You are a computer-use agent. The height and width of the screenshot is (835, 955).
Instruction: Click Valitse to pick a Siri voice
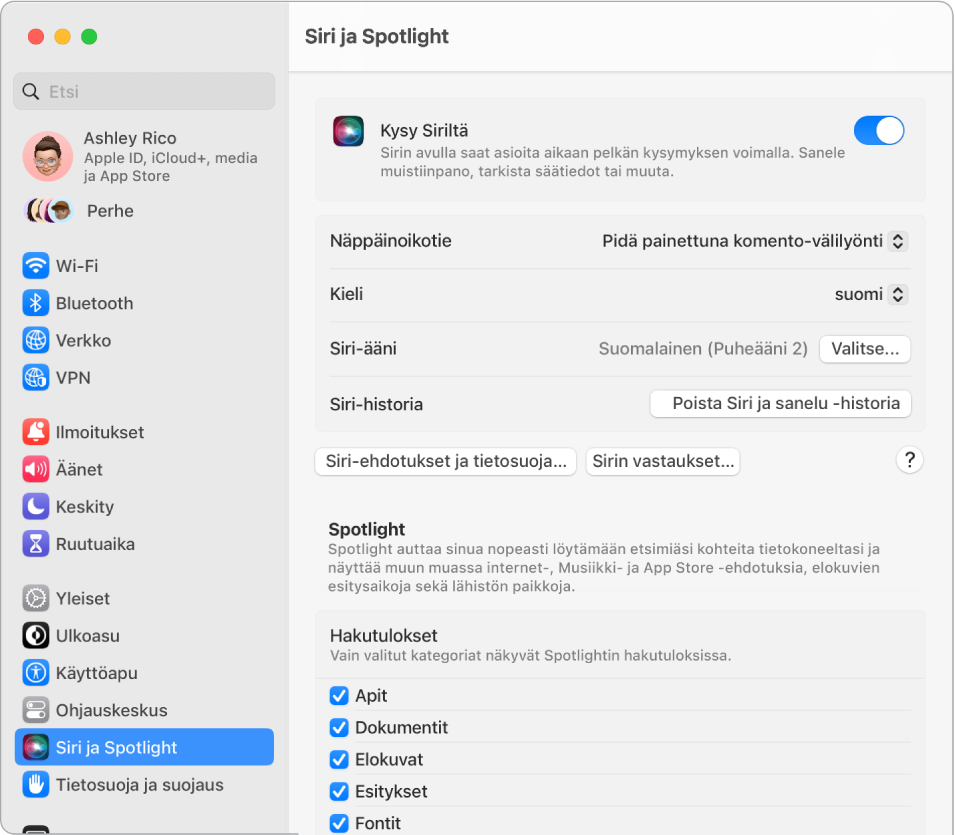pyautogui.click(x=864, y=349)
